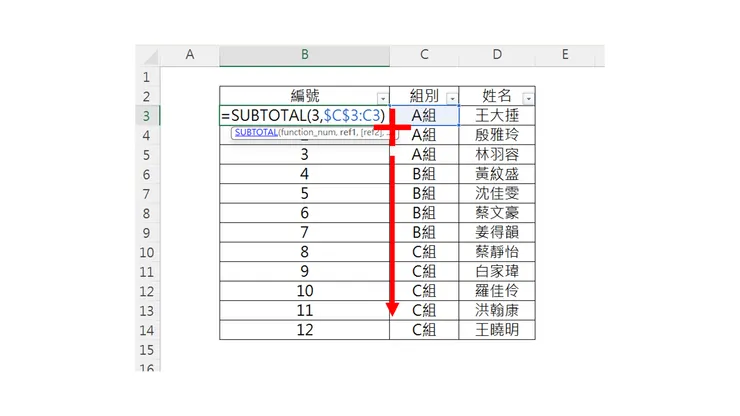Select row header 7

click(147, 194)
